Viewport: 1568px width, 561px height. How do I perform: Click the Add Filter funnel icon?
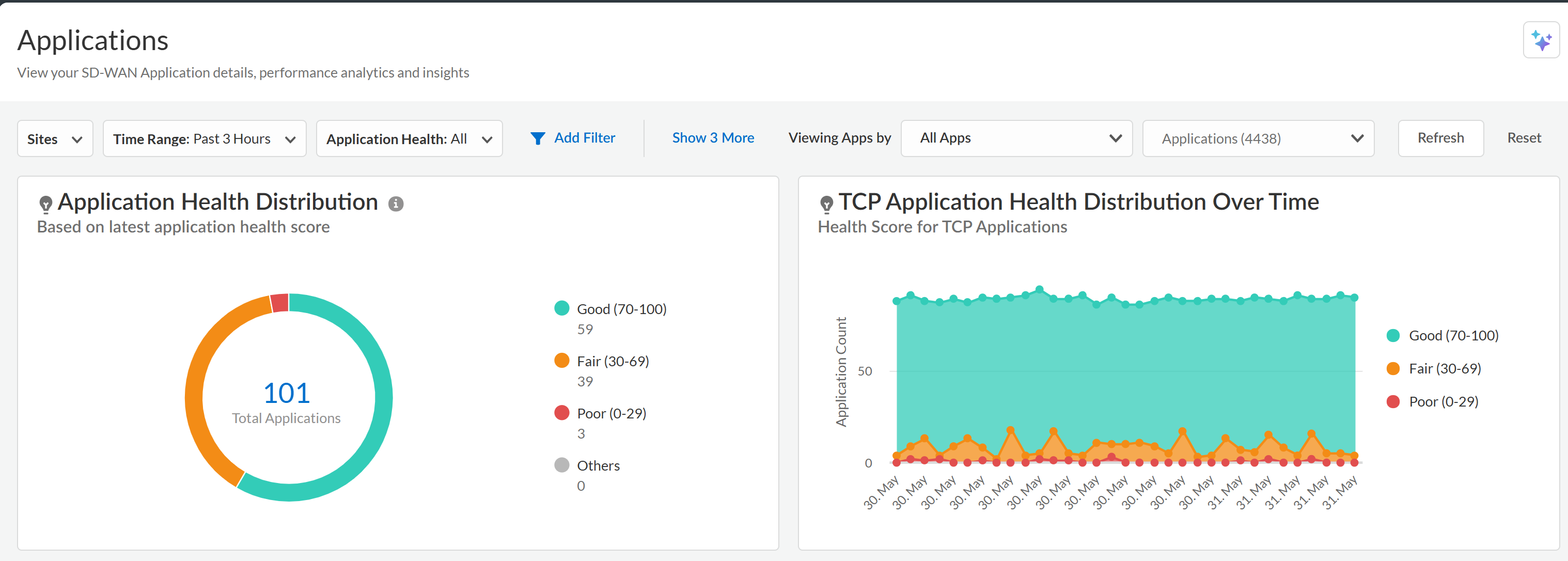pos(538,139)
